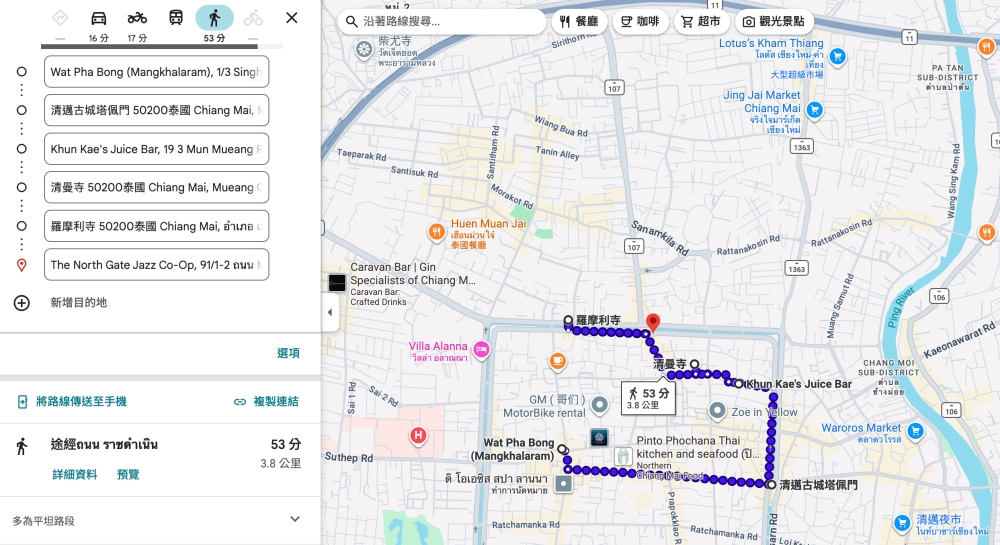1000x545 pixels.
Task: Open route 選項 options
Action: 288,353
